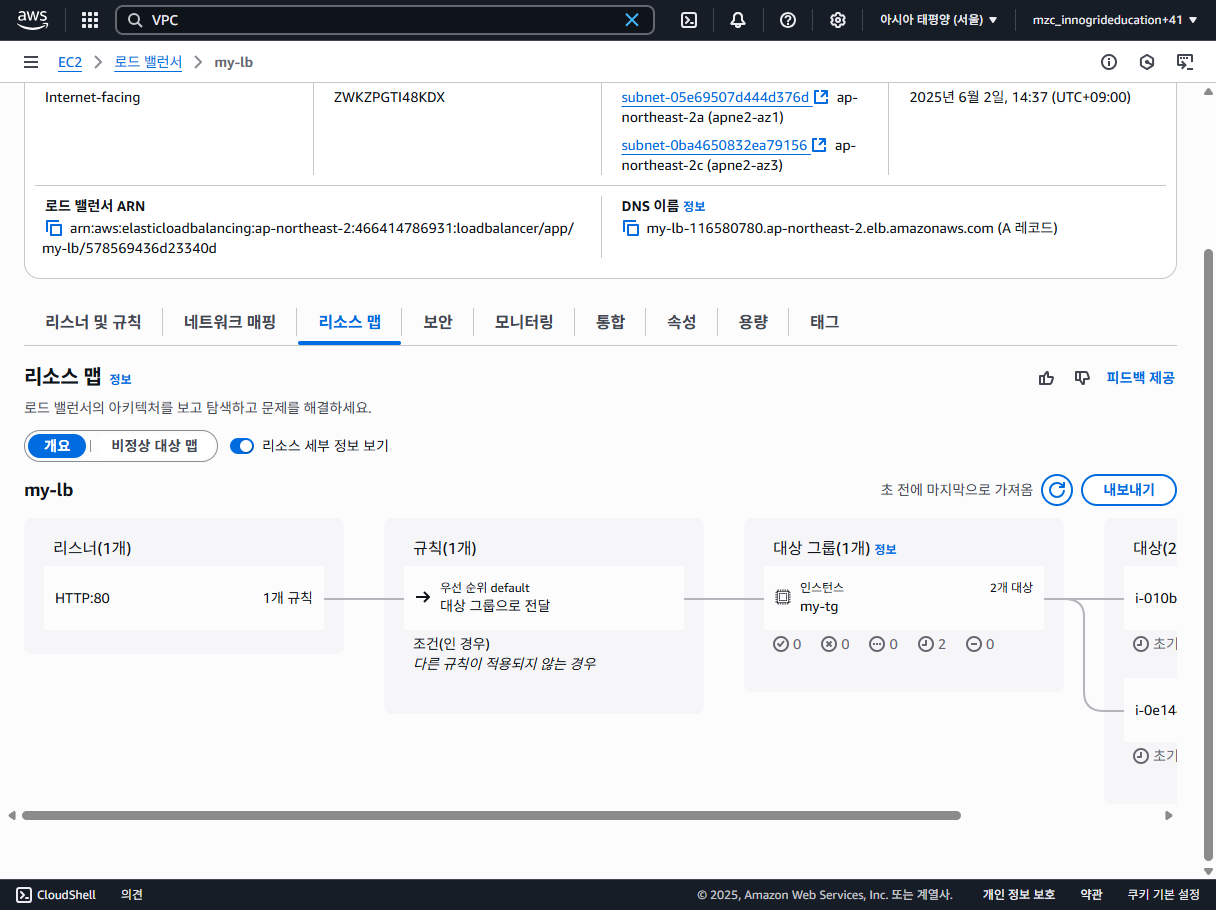
Task: Click the horizontal scrollbar of resource map
Action: click(x=491, y=816)
